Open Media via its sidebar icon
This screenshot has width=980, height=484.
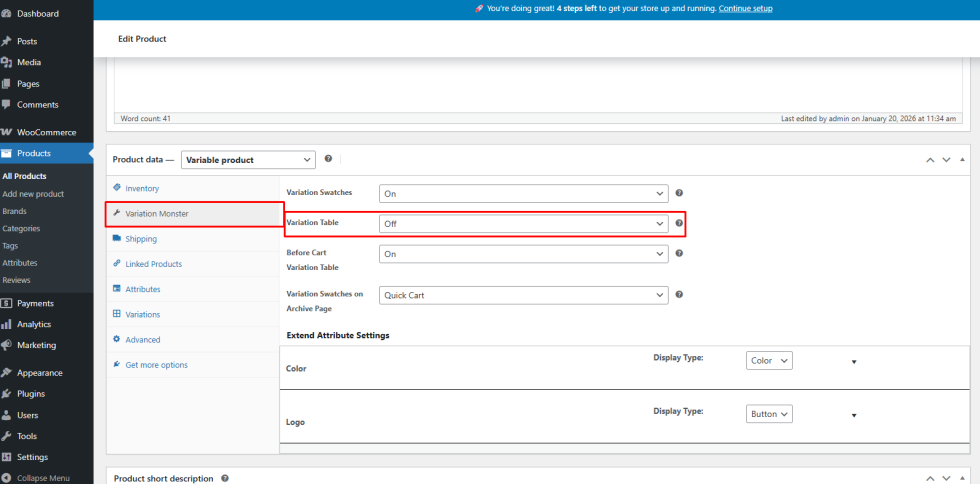tap(7, 62)
